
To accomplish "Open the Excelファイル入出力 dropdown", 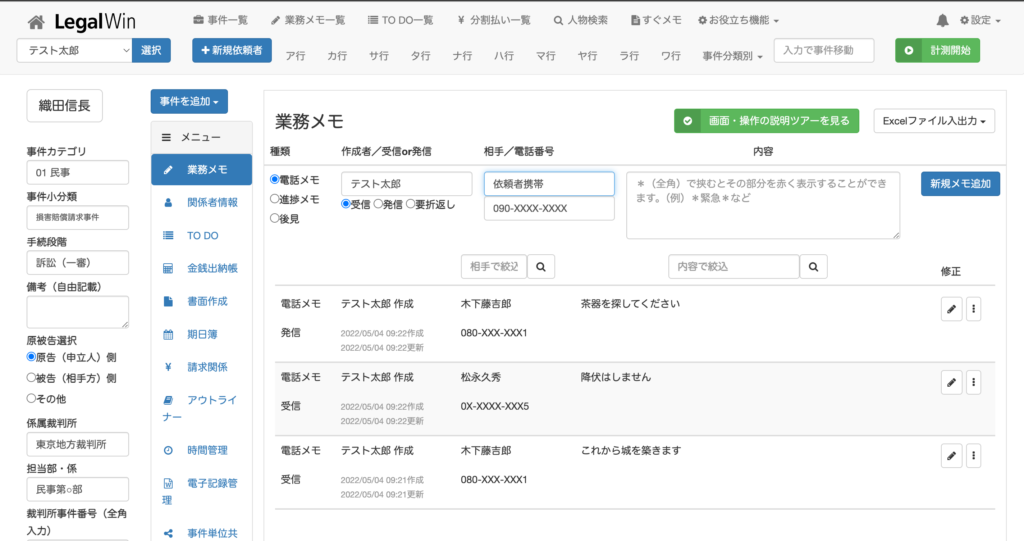I will click(x=934, y=121).
